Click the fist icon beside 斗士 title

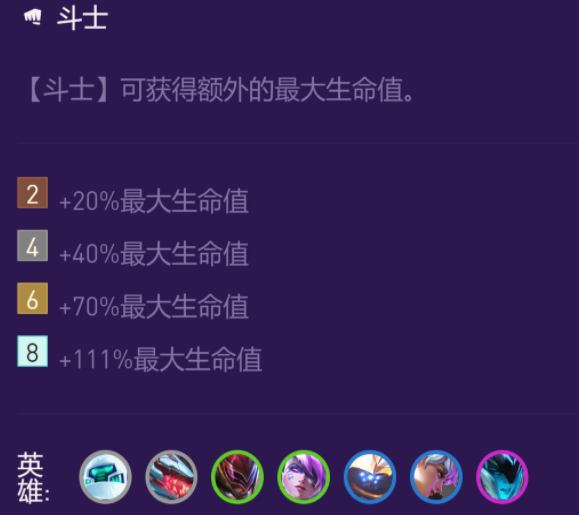point(33,17)
